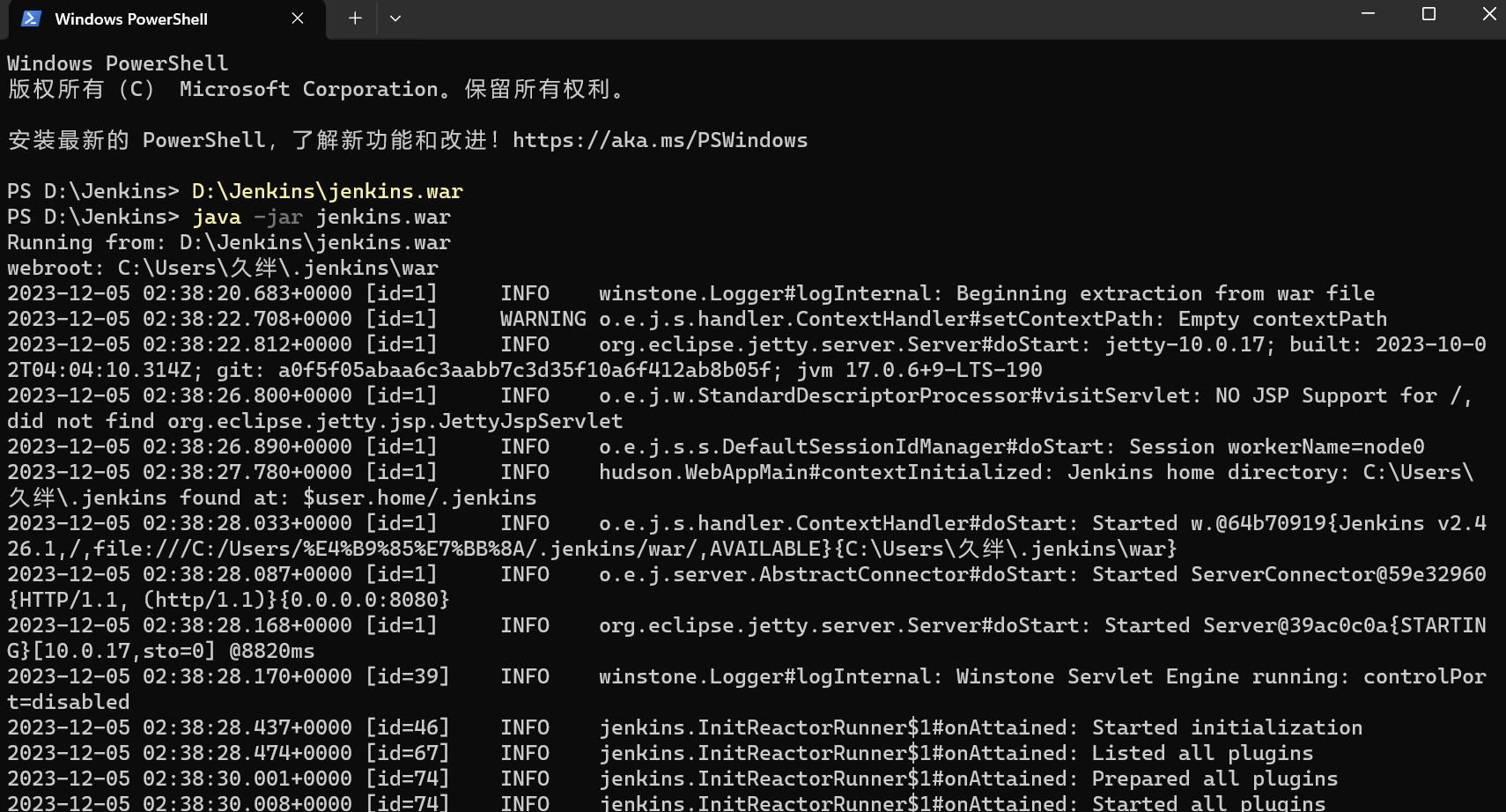
Task: Open a new terminal tab with plus
Action: (x=355, y=18)
